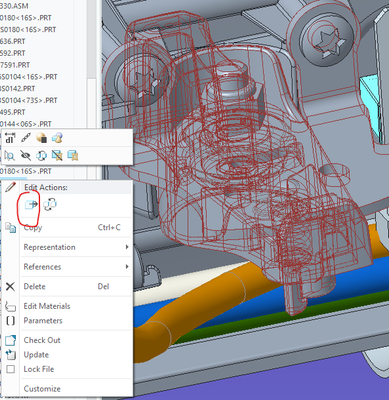Choose Copy from the context menu
389x400 pixels.
coord(77,228)
